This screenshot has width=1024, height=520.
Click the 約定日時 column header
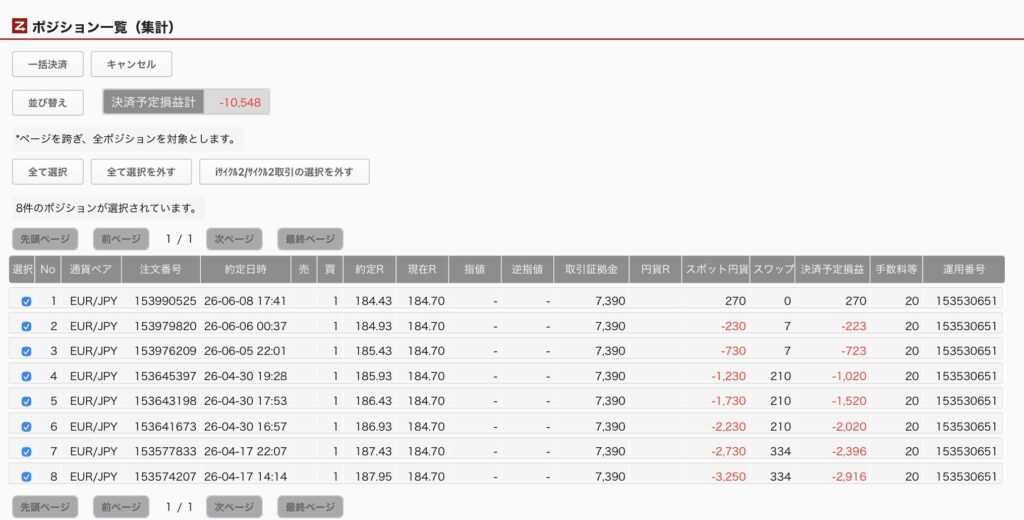[x=246, y=269]
